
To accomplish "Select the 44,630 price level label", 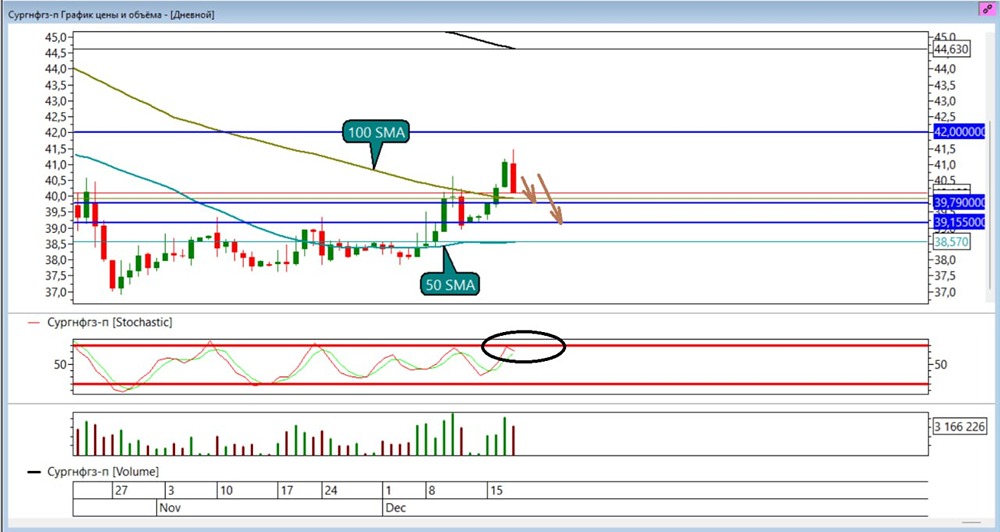I will (x=951, y=49).
